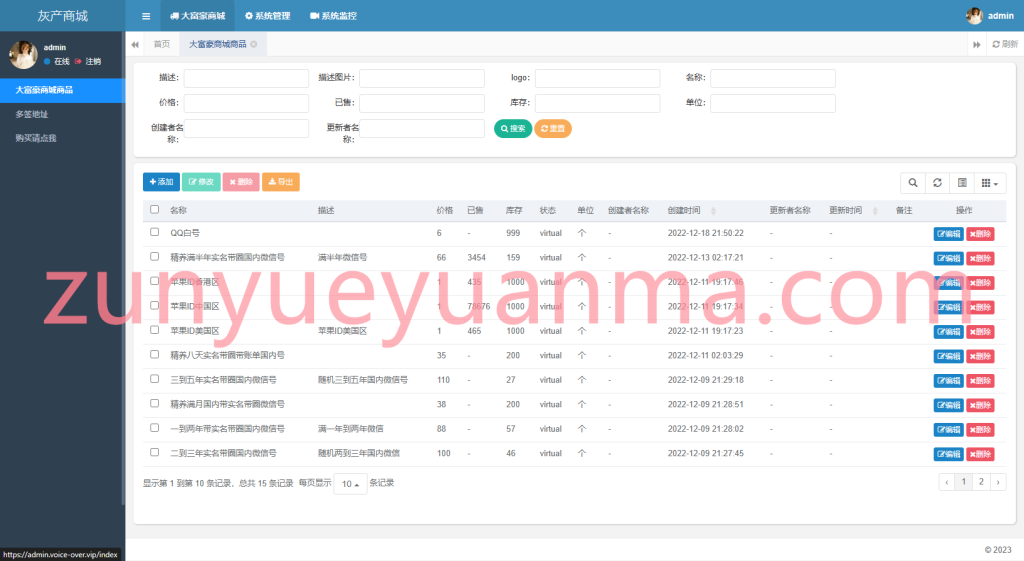Check the 三到五年实名带圈国内微信号 row checkbox
This screenshot has height=561, width=1024.
(155, 379)
